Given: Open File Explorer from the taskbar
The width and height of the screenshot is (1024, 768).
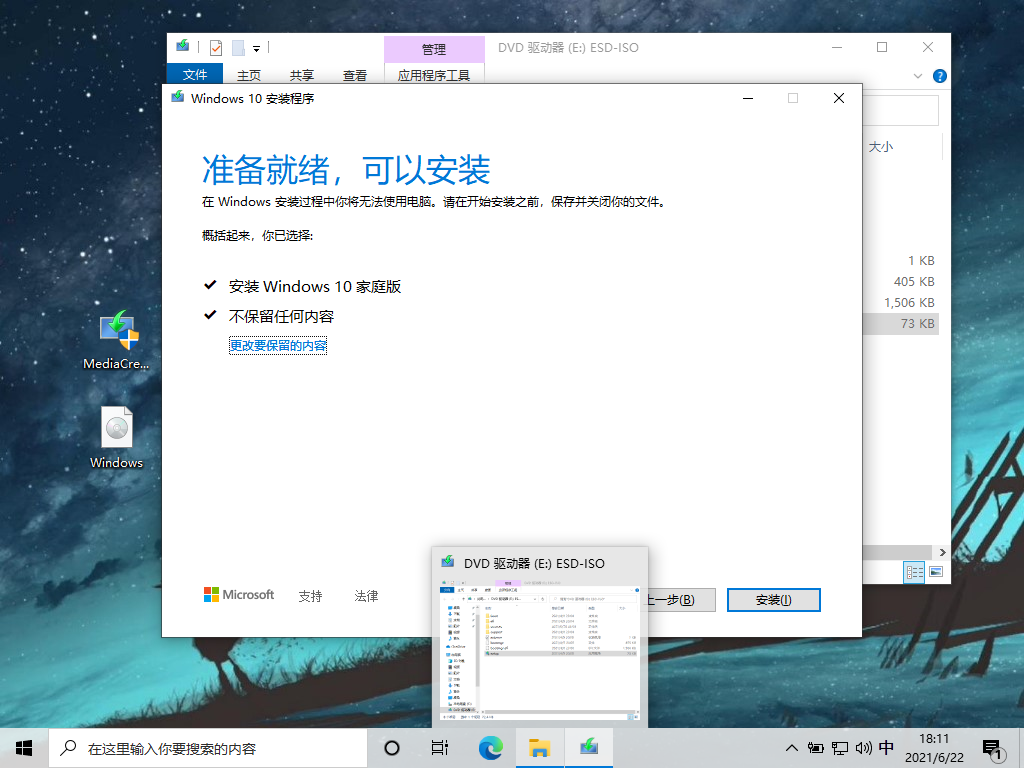Looking at the screenshot, I should 539,748.
